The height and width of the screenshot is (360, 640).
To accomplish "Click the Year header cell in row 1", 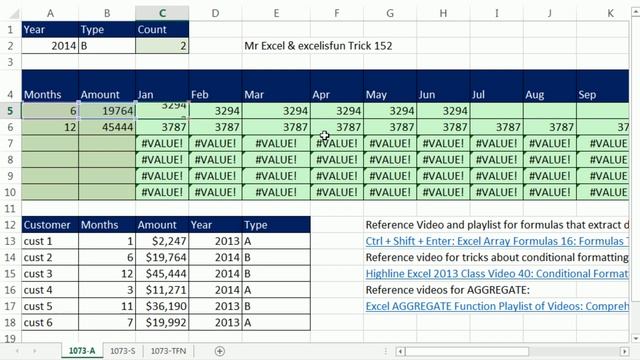I will (x=50, y=29).
